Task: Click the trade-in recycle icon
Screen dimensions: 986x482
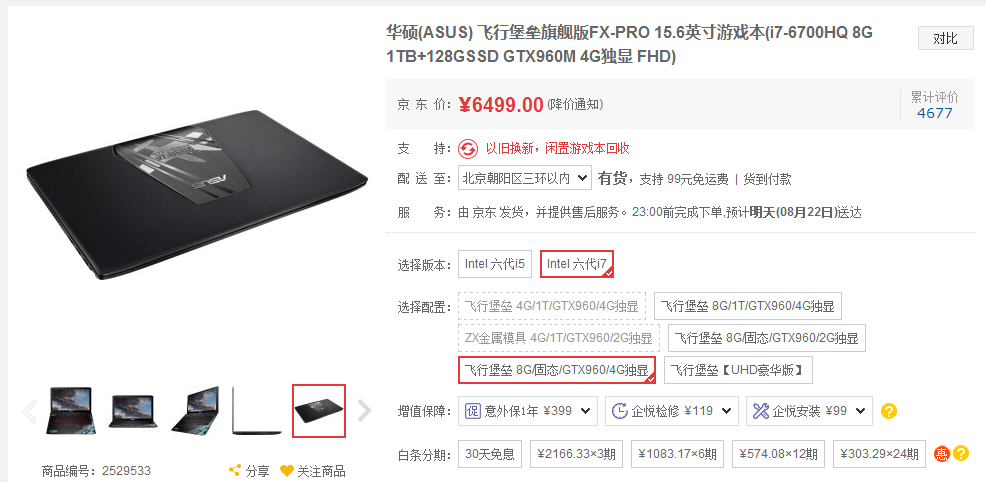Action: 468,149
